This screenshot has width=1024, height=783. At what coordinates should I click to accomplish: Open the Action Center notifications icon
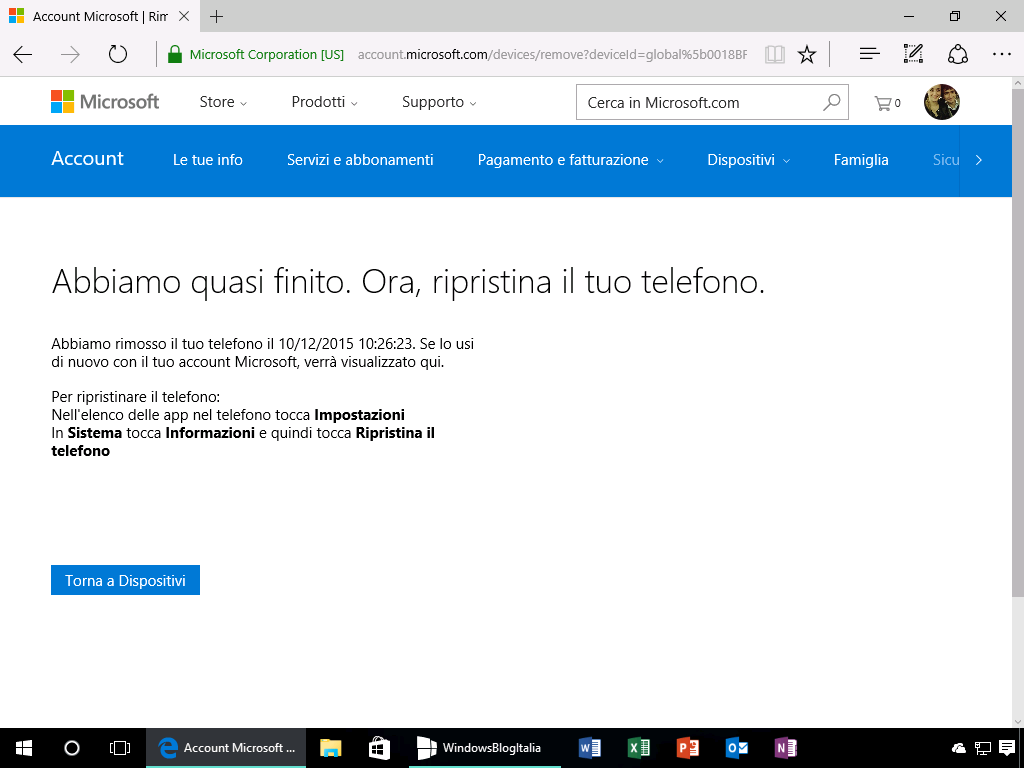(1007, 748)
